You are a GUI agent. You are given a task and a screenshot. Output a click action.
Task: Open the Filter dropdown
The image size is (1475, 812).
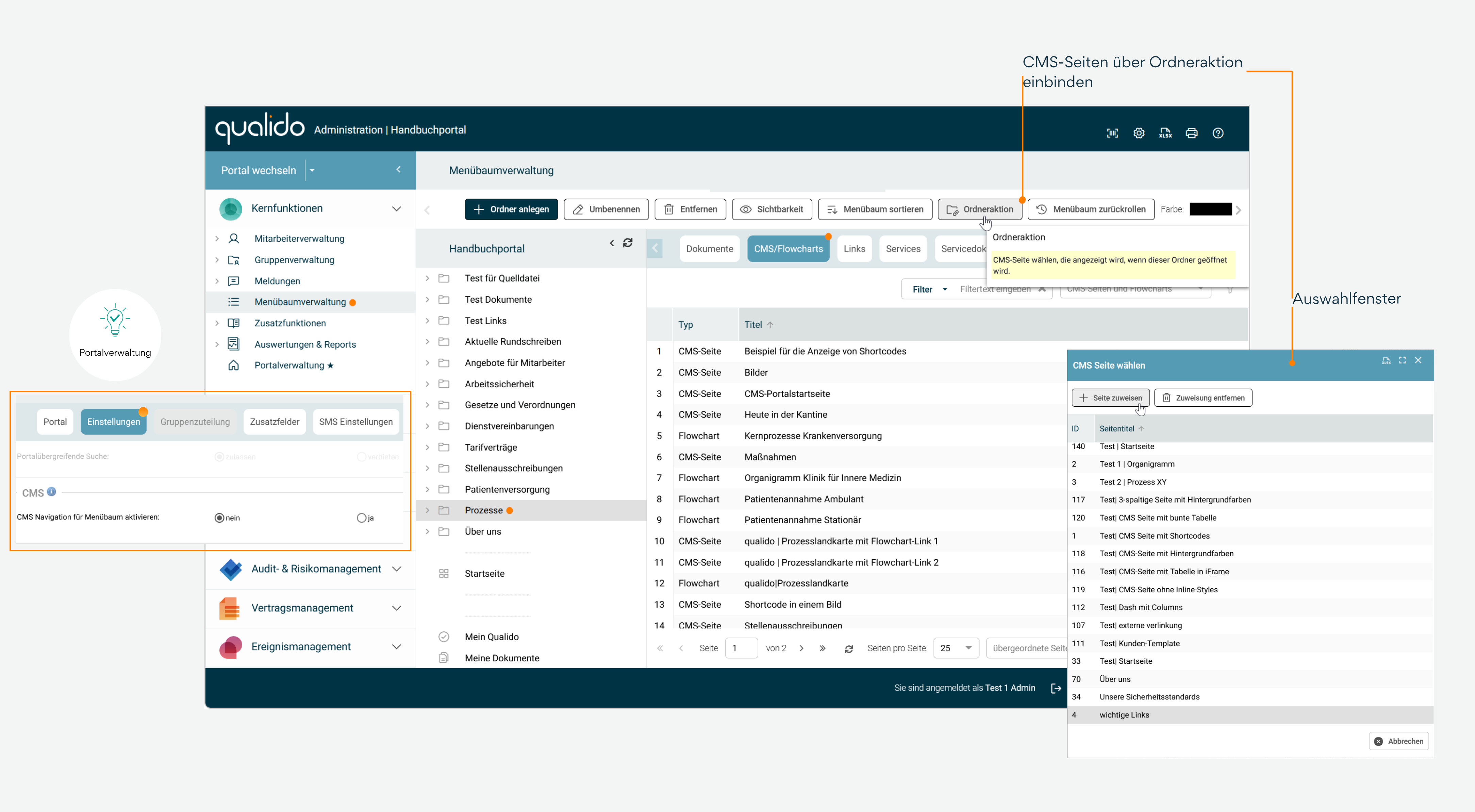(929, 290)
